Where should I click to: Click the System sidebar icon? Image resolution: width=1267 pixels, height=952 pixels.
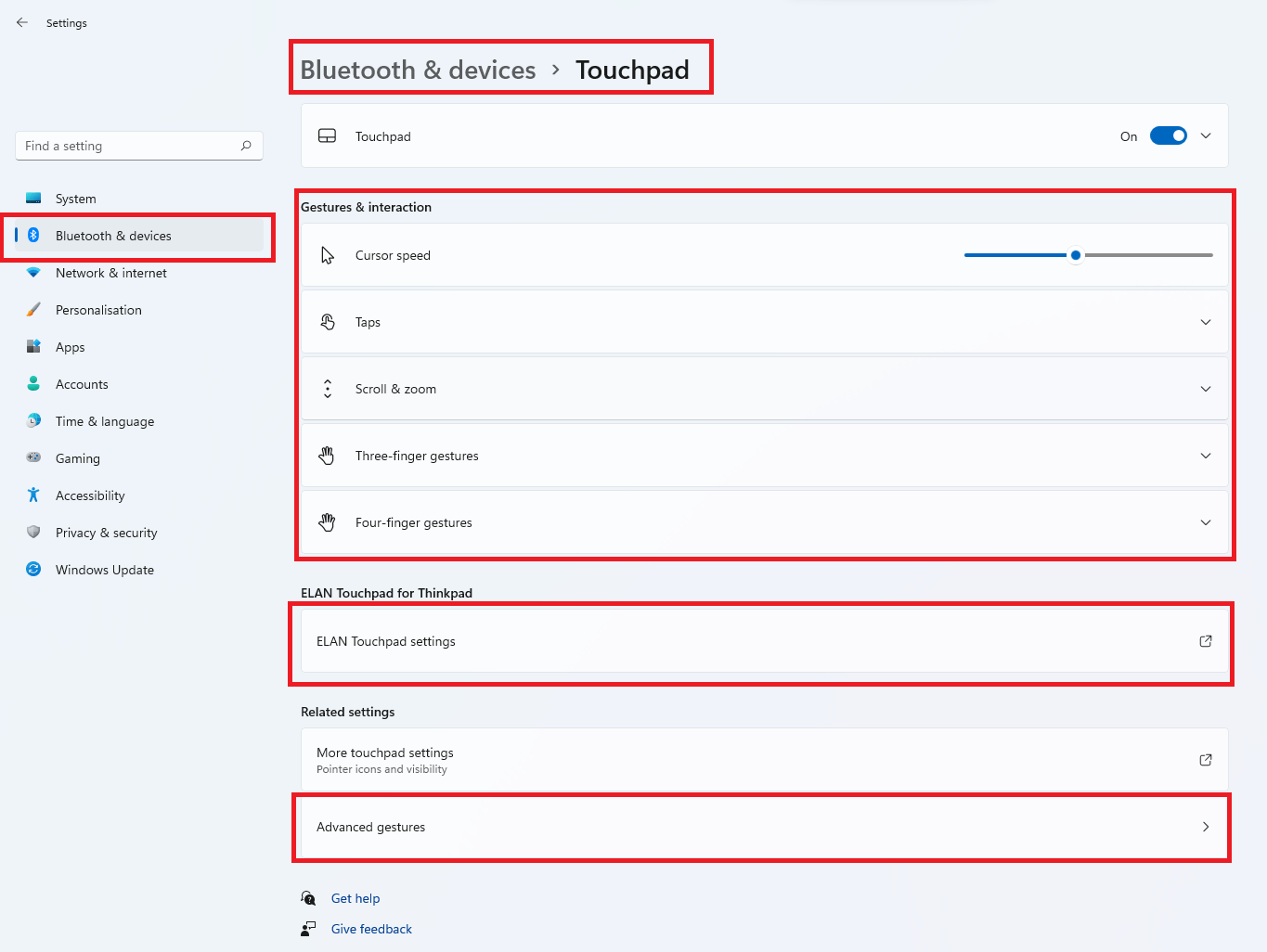click(x=33, y=198)
